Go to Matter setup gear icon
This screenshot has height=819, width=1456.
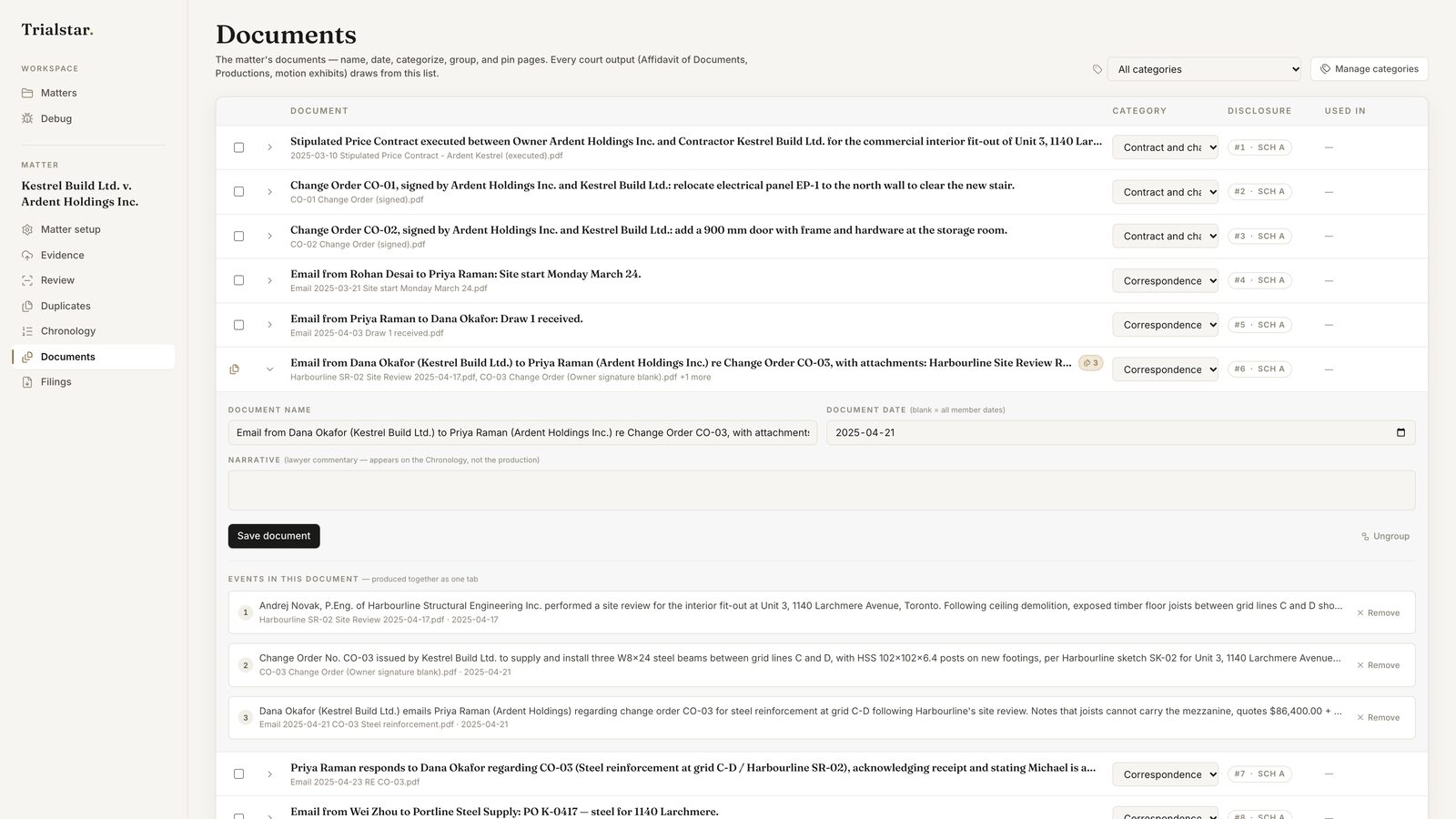click(x=27, y=229)
